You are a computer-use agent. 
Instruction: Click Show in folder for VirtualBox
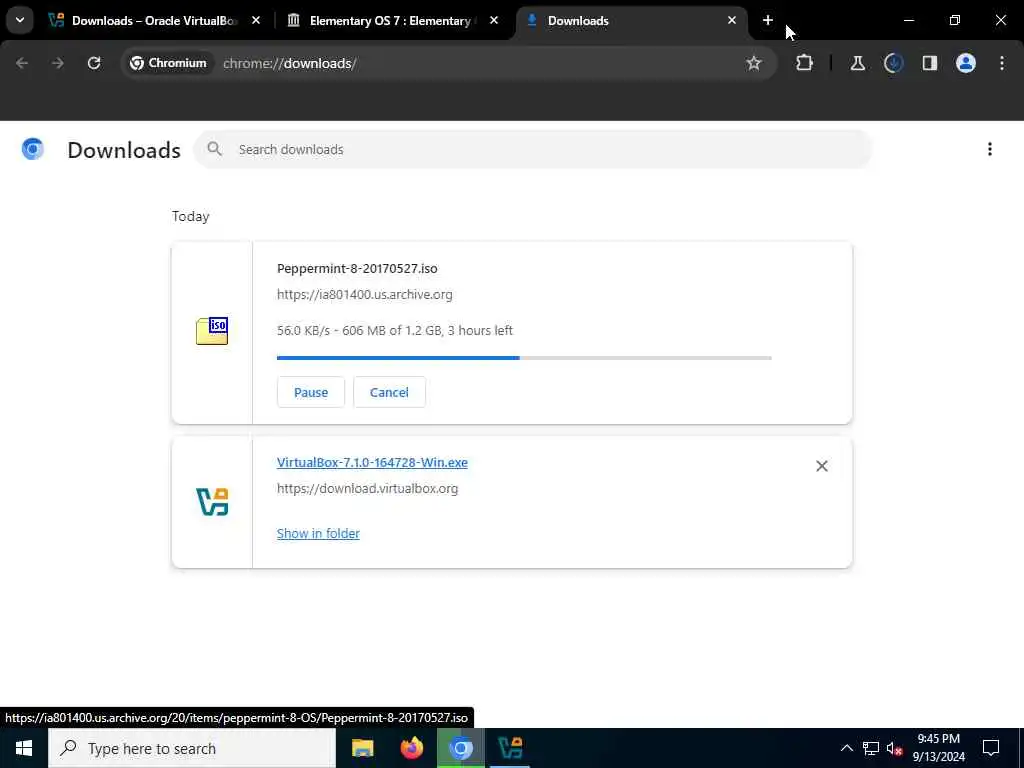pyautogui.click(x=318, y=534)
